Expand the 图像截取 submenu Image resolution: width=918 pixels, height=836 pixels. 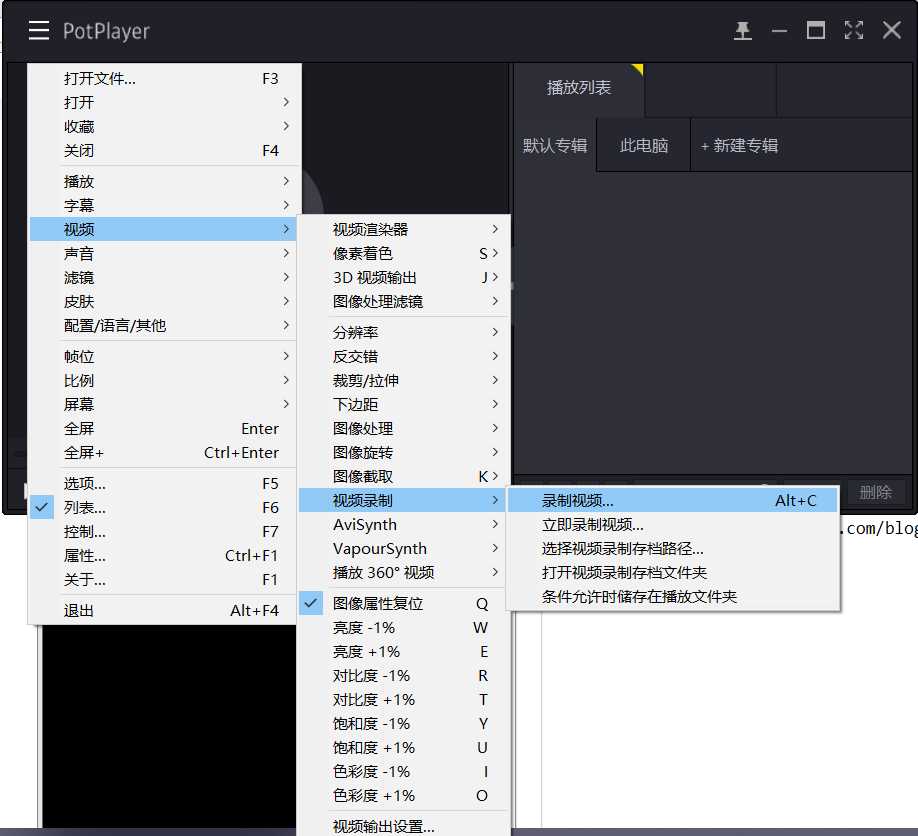(x=403, y=477)
